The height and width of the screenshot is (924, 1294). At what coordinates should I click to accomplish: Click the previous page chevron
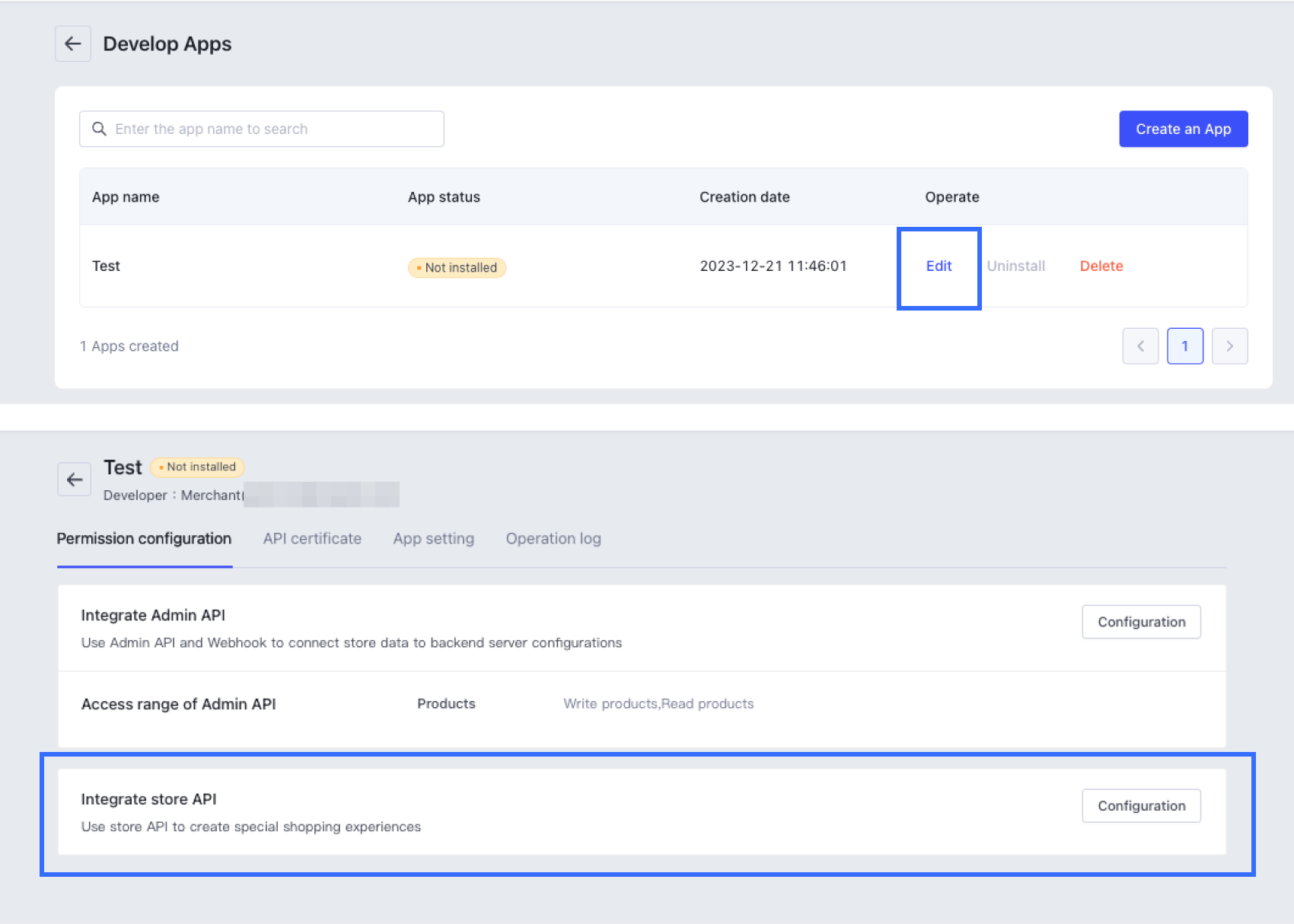click(x=1140, y=346)
